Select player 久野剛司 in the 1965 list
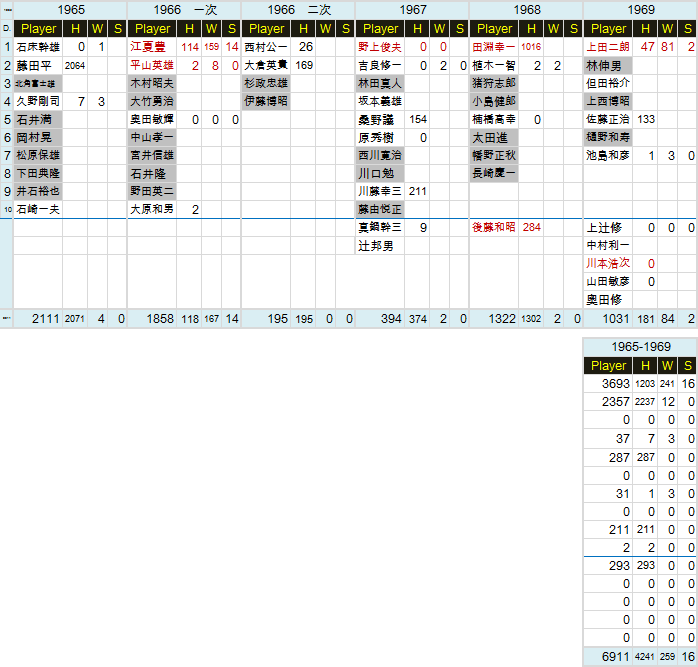The width and height of the screenshot is (698, 667). coord(38,102)
